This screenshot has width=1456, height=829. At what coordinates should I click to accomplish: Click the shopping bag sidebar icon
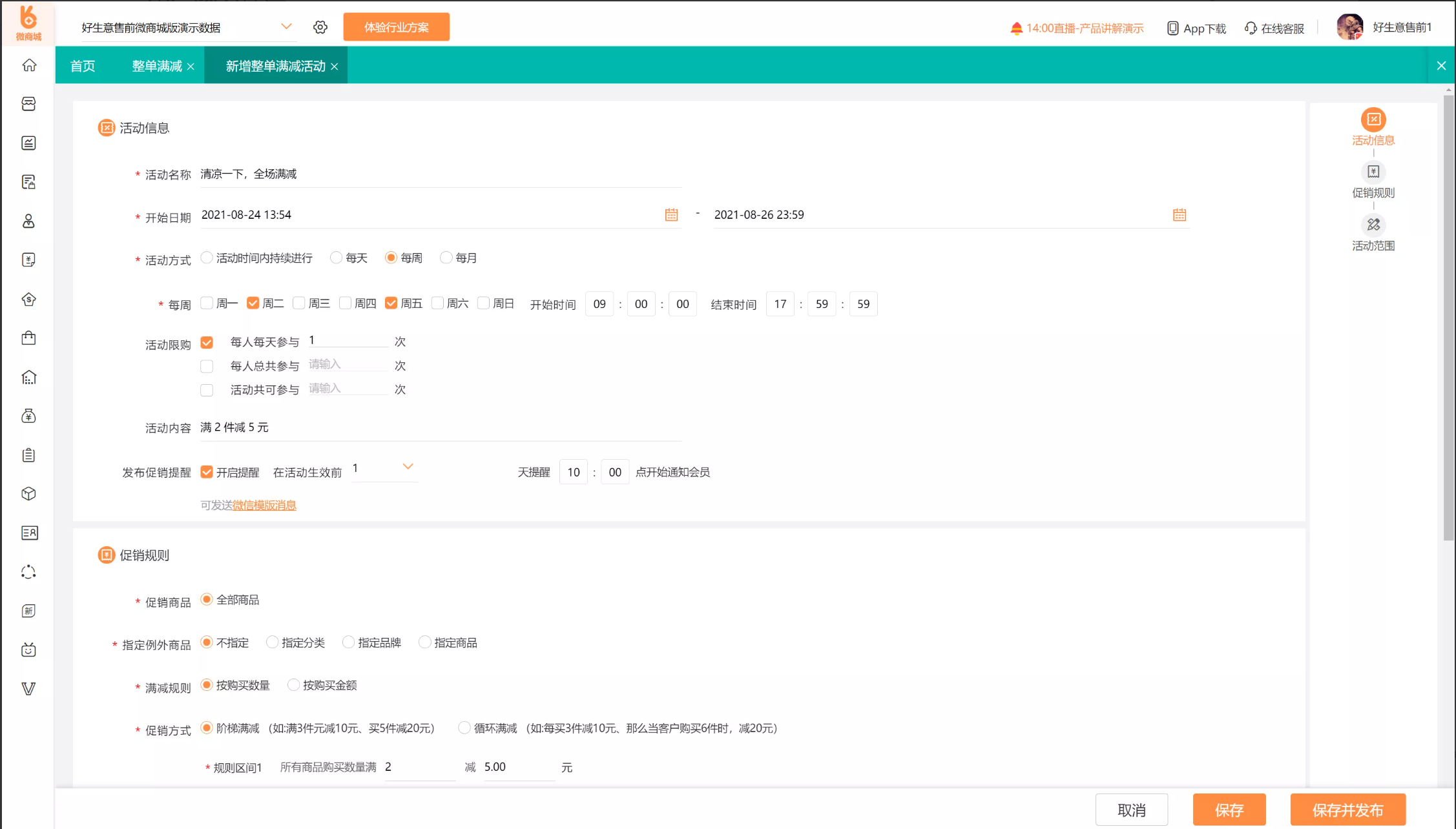click(x=29, y=338)
